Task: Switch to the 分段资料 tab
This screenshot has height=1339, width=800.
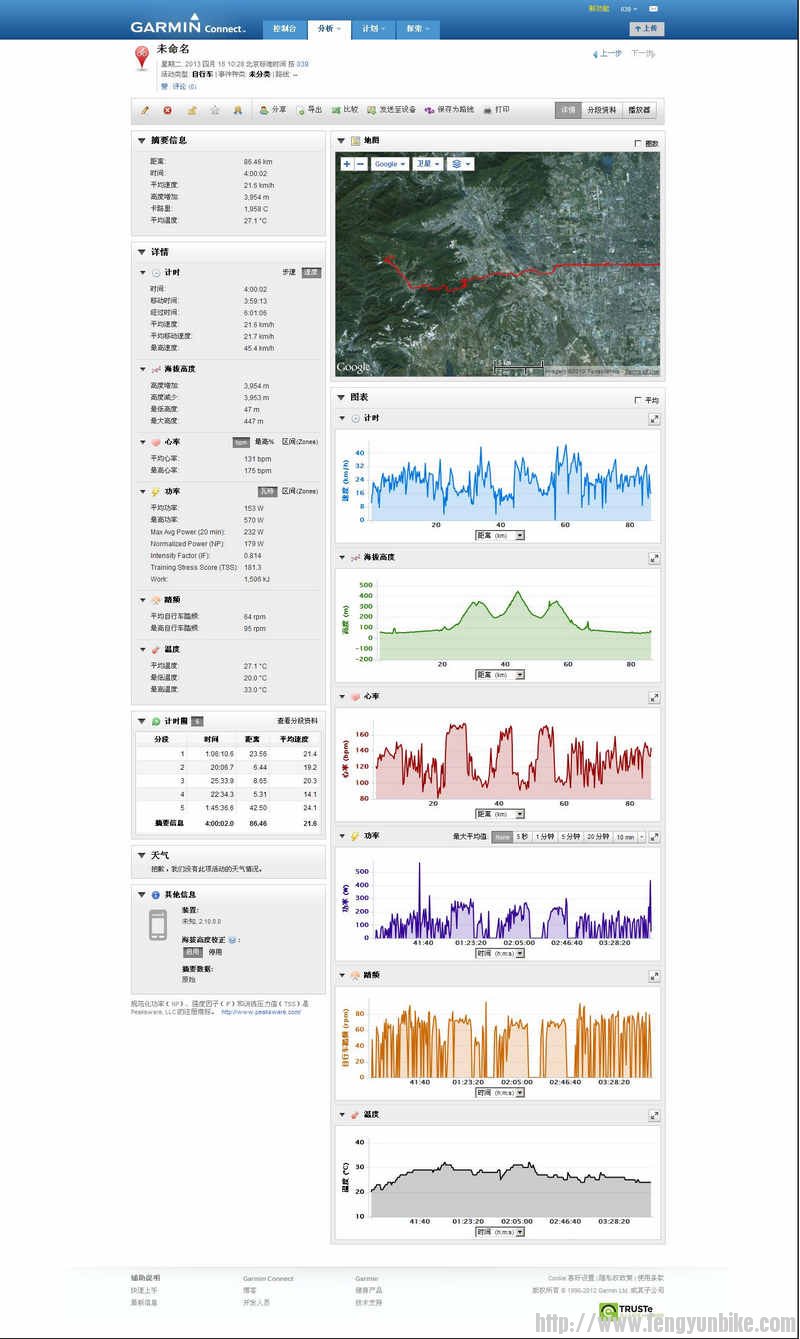Action: 603,110
